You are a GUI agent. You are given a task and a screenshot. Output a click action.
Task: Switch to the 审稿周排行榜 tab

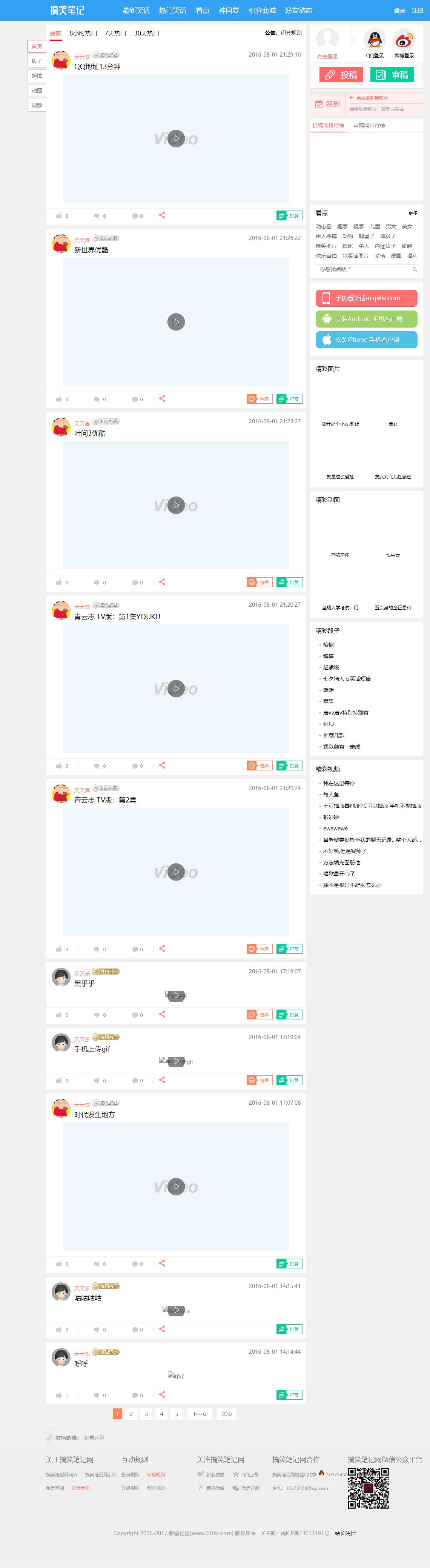[x=369, y=125]
